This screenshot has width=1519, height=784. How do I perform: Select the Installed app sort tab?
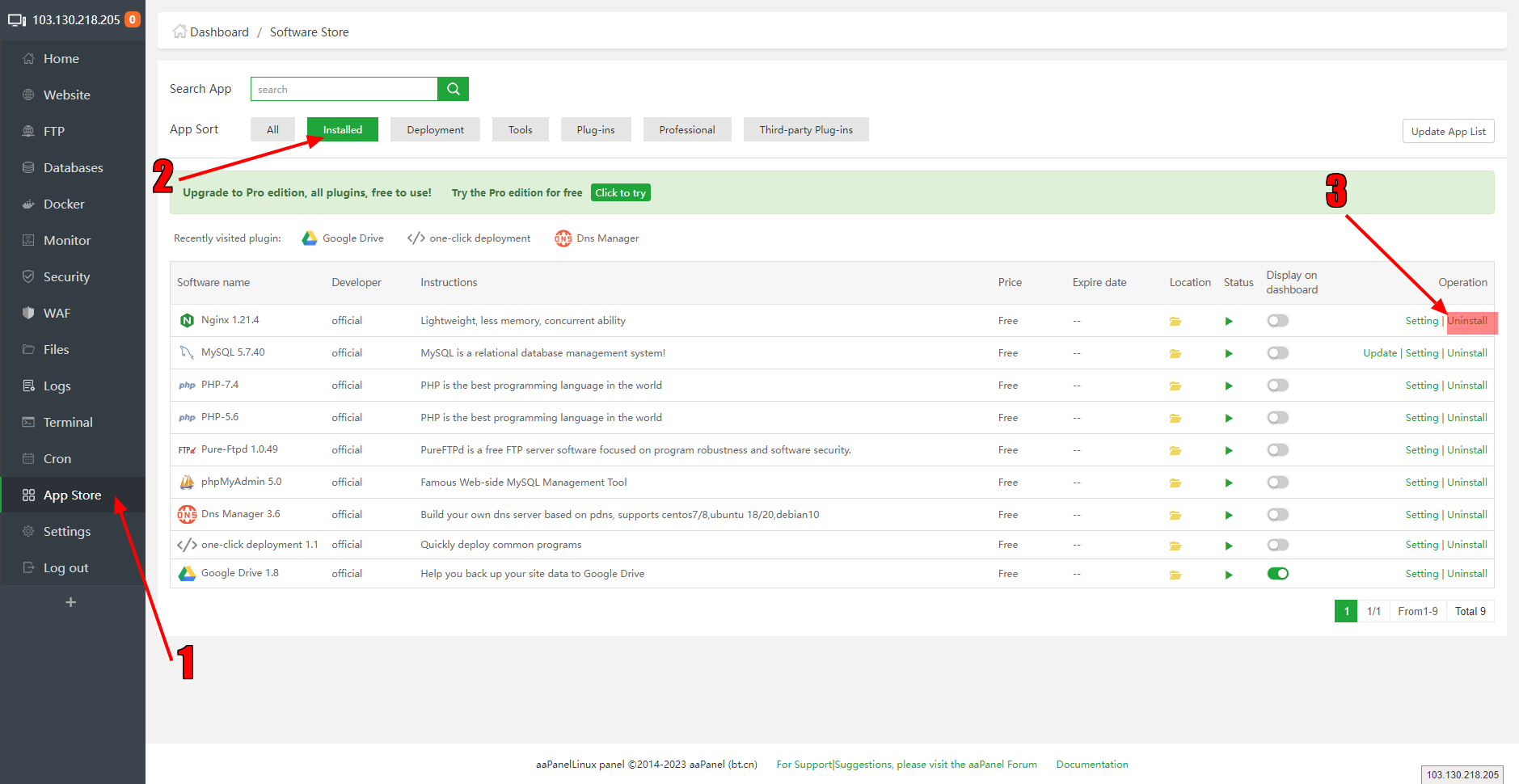pos(343,129)
